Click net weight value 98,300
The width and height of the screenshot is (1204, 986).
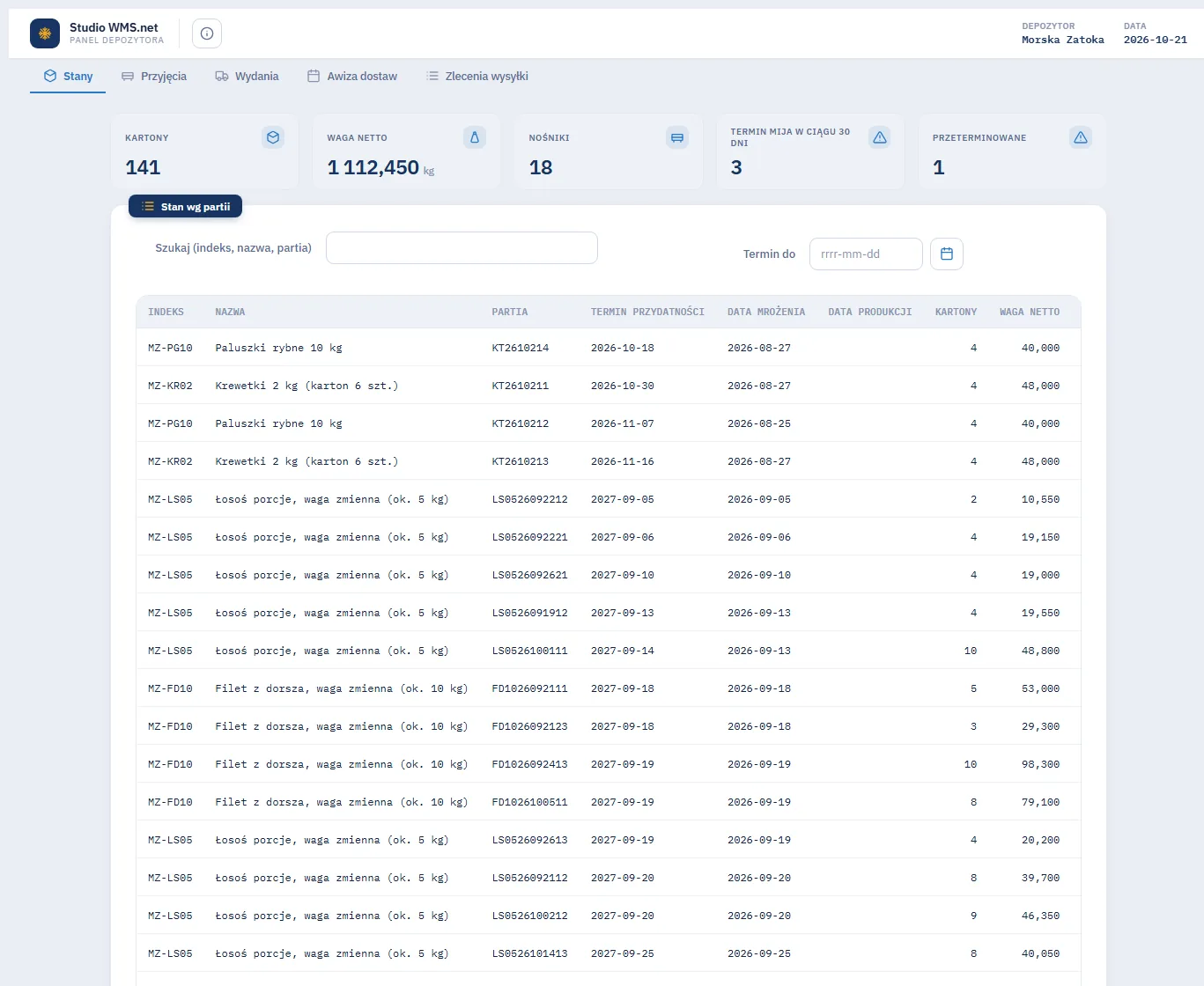point(1041,764)
